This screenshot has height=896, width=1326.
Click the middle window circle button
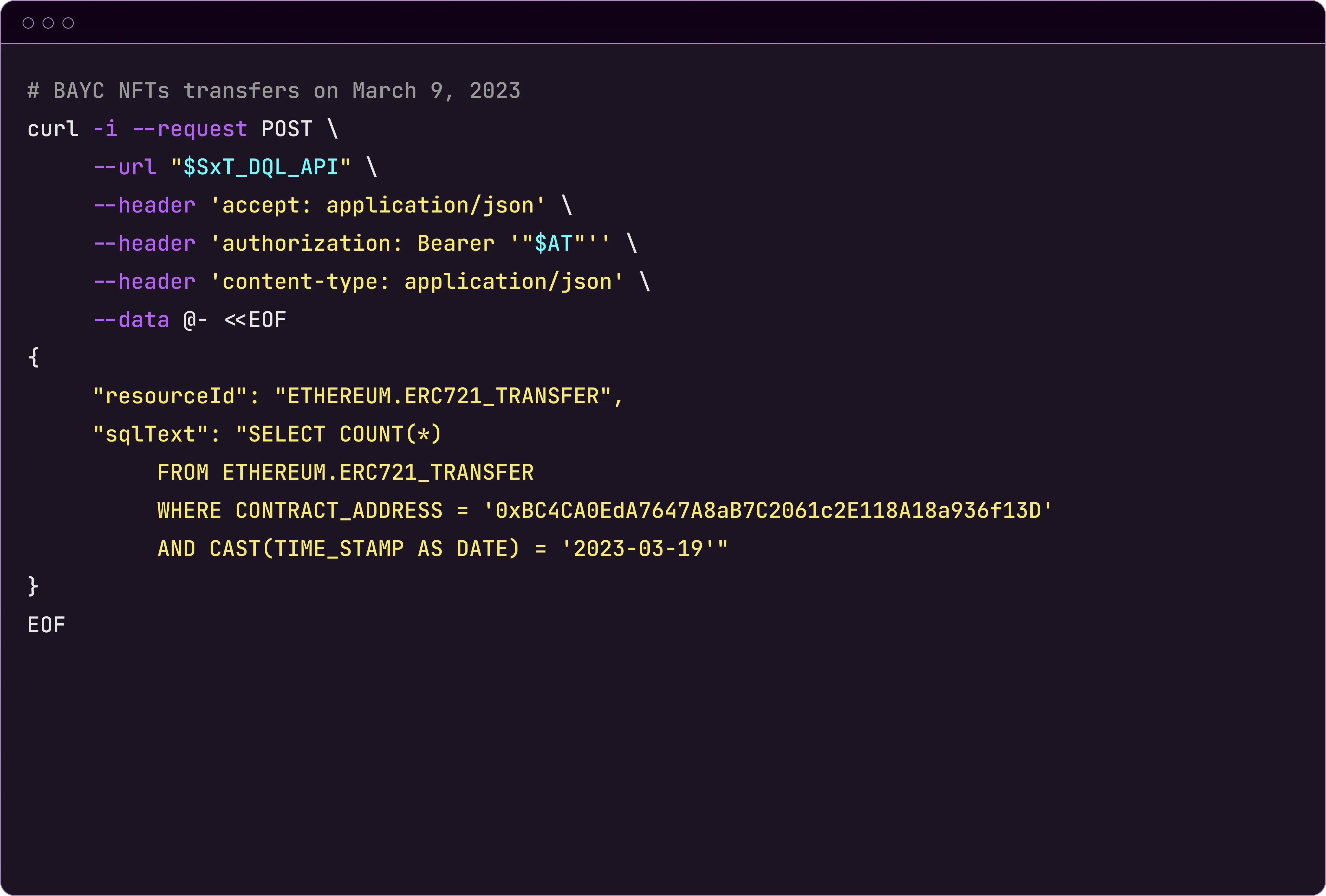48,23
